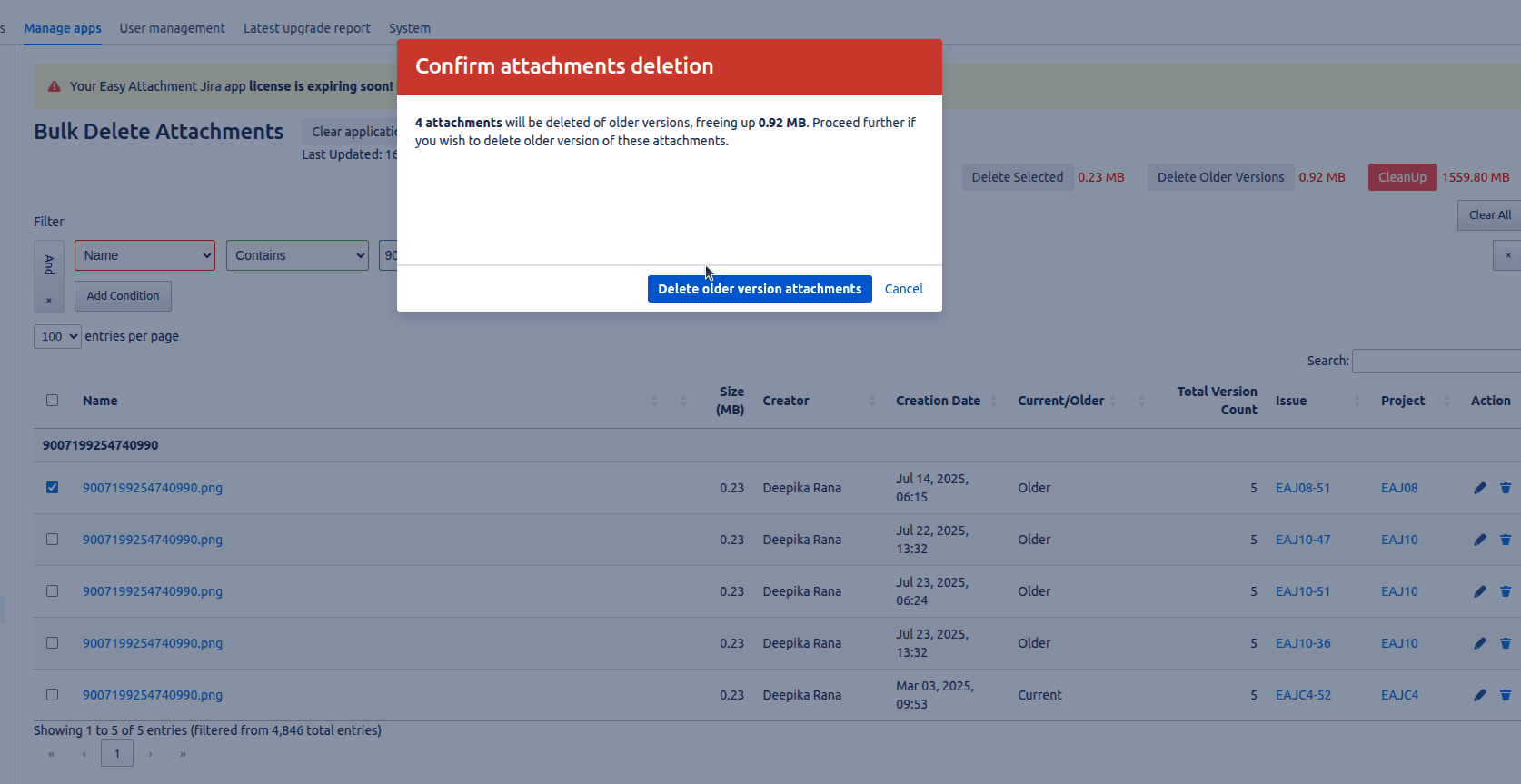Click trash icon for EAJ08-51 row

tap(1505, 488)
